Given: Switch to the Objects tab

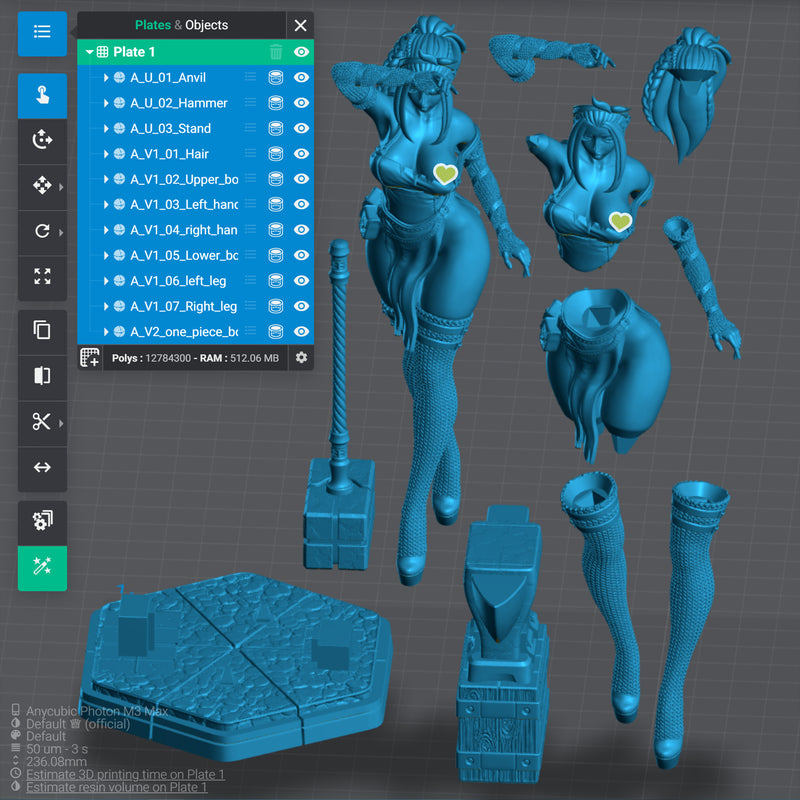Looking at the screenshot, I should [207, 25].
